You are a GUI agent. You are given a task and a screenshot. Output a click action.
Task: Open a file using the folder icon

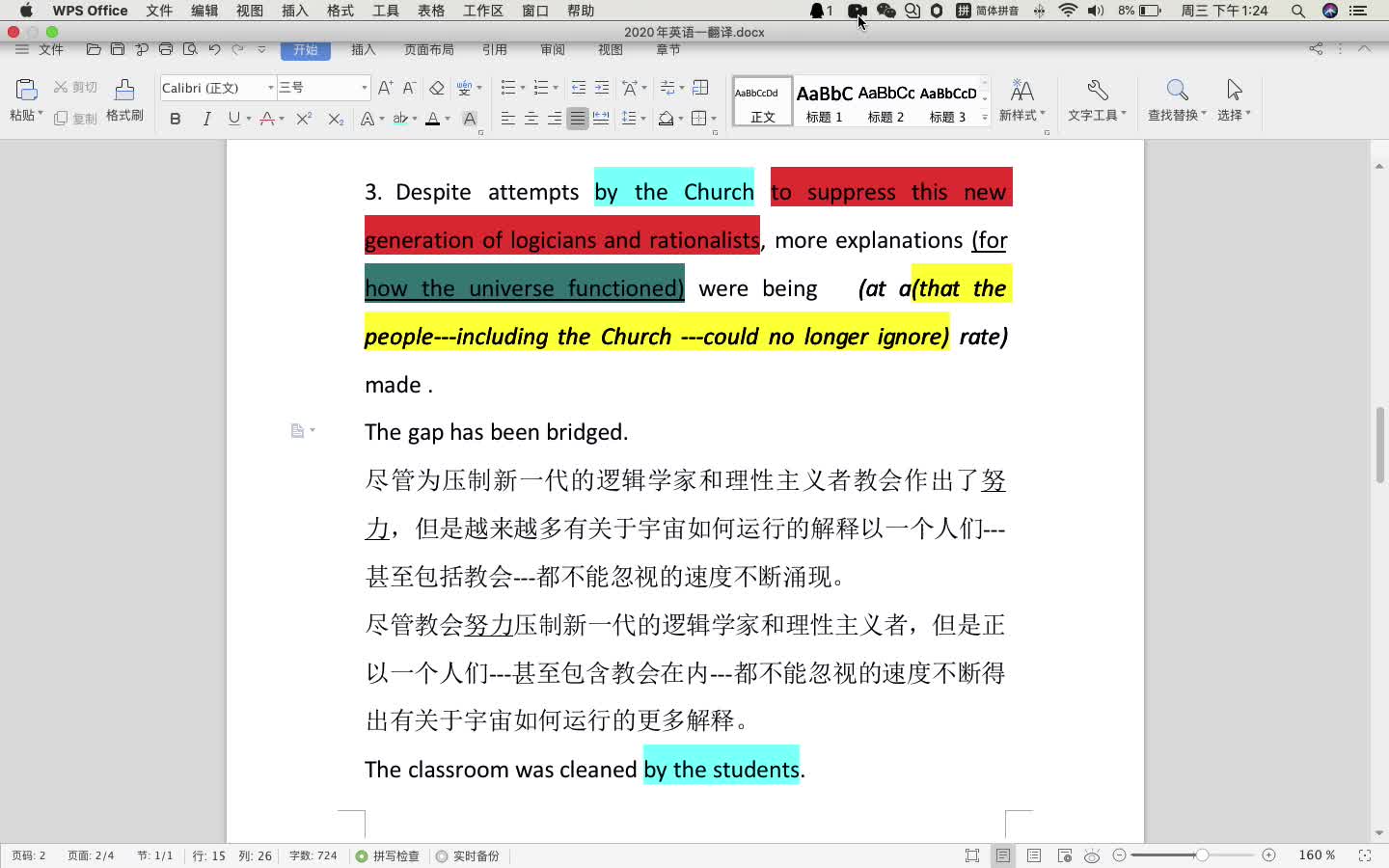click(94, 49)
